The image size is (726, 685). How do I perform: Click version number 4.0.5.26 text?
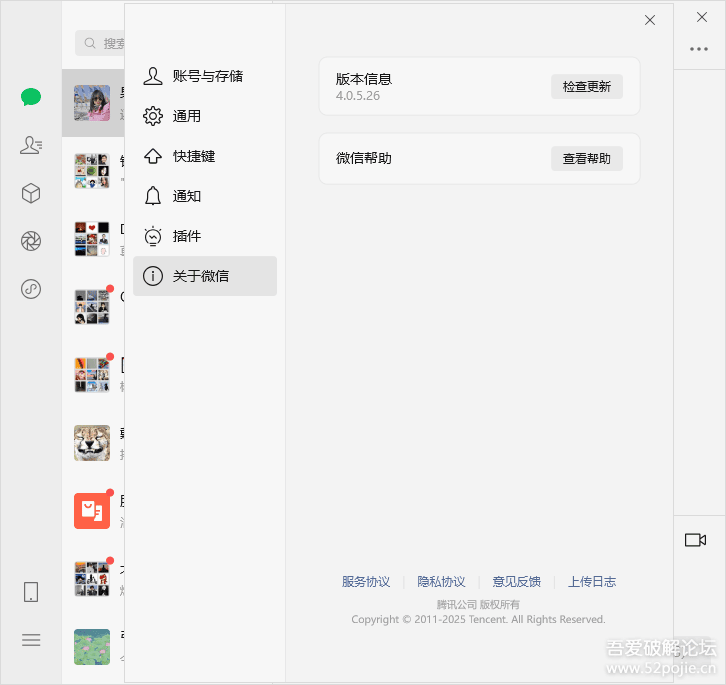[x=358, y=96]
